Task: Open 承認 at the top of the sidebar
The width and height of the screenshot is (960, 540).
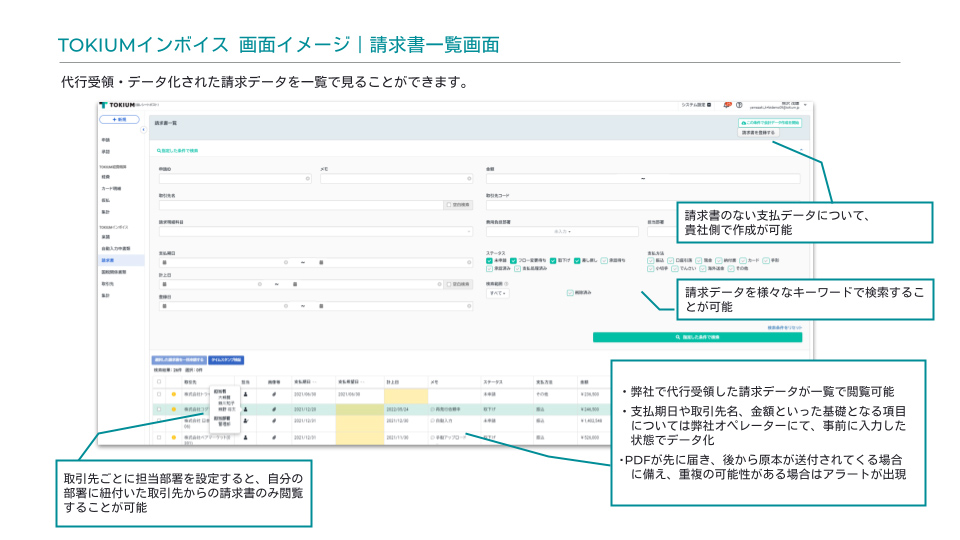Action: click(x=106, y=152)
